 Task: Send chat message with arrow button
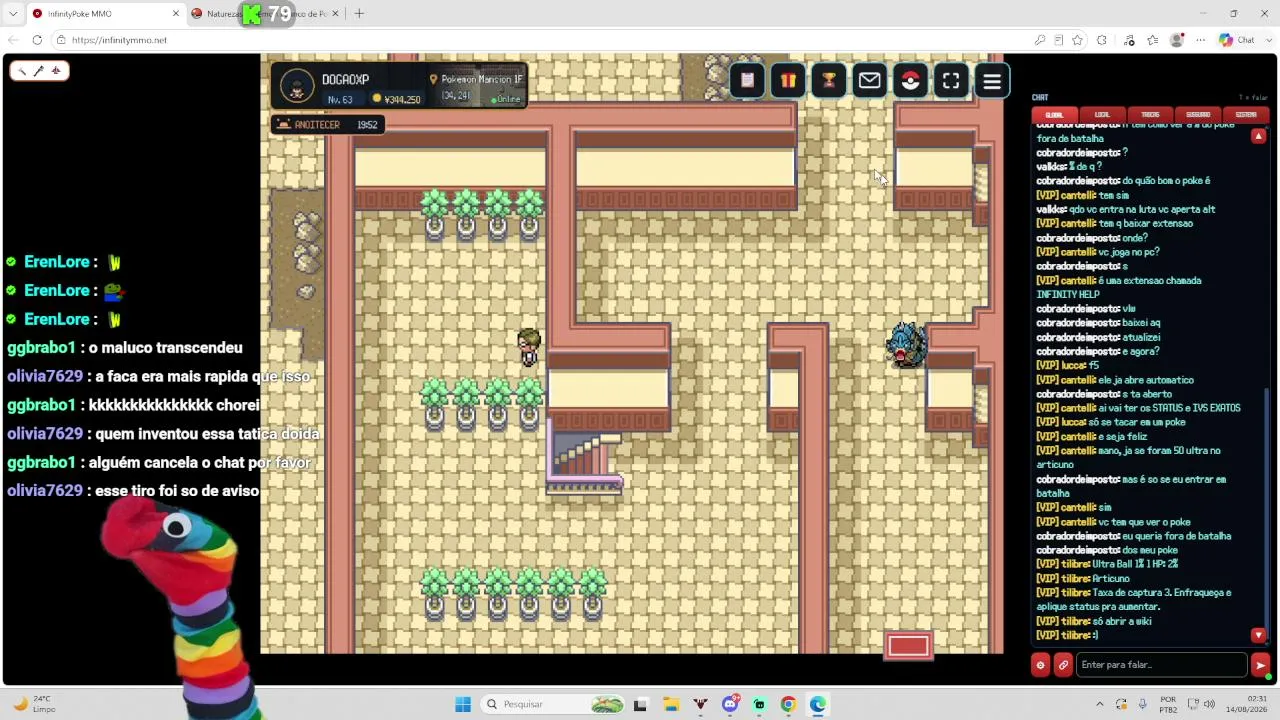[x=1260, y=665]
